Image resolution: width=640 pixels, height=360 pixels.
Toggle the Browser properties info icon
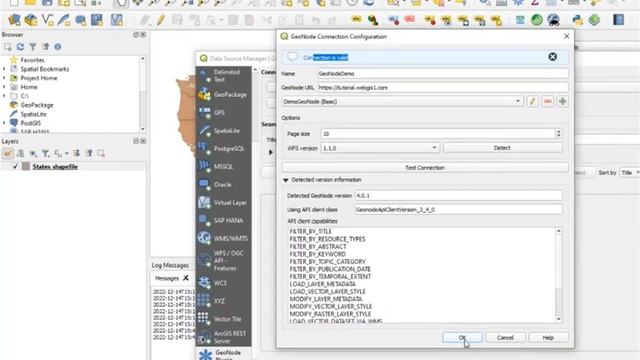tap(58, 47)
